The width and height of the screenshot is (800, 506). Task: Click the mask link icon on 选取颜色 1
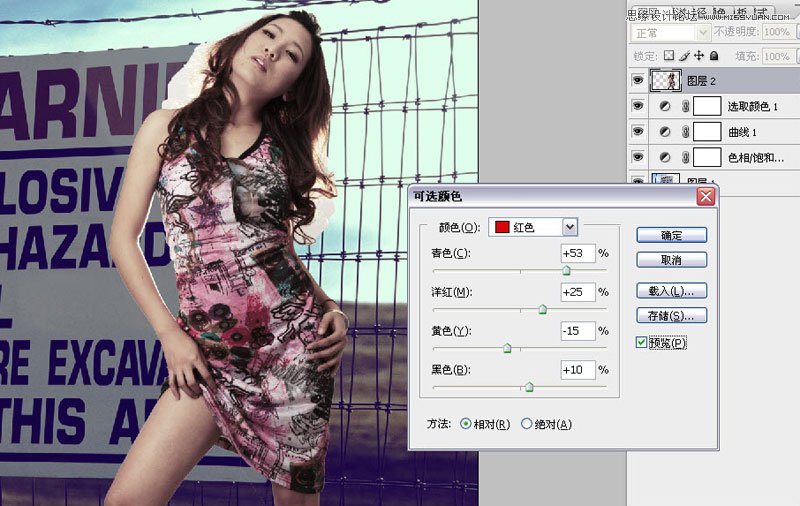click(x=686, y=106)
